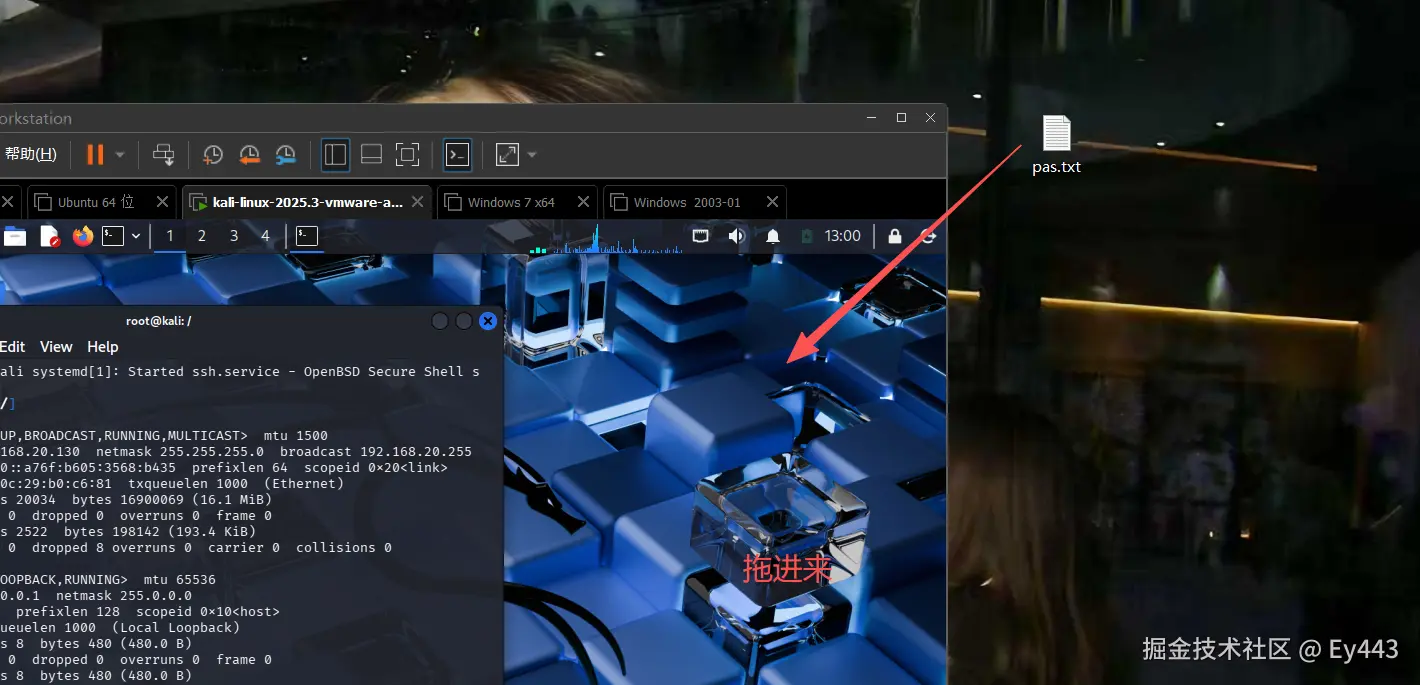Switch to Kali workspace 1

tap(170, 236)
